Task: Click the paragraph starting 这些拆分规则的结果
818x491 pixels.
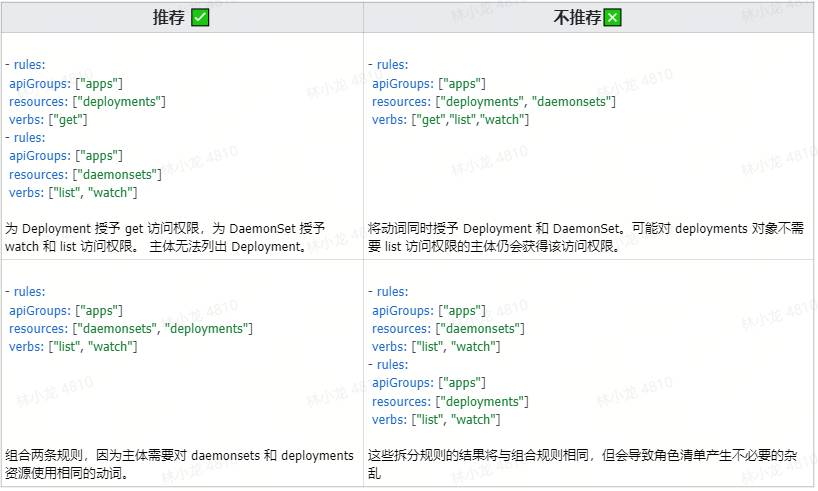Action: (x=582, y=464)
